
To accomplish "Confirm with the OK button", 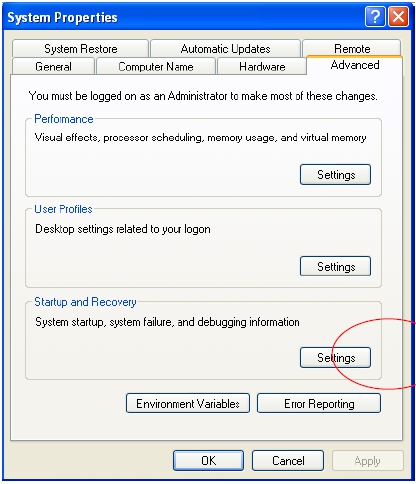I will [x=208, y=461].
